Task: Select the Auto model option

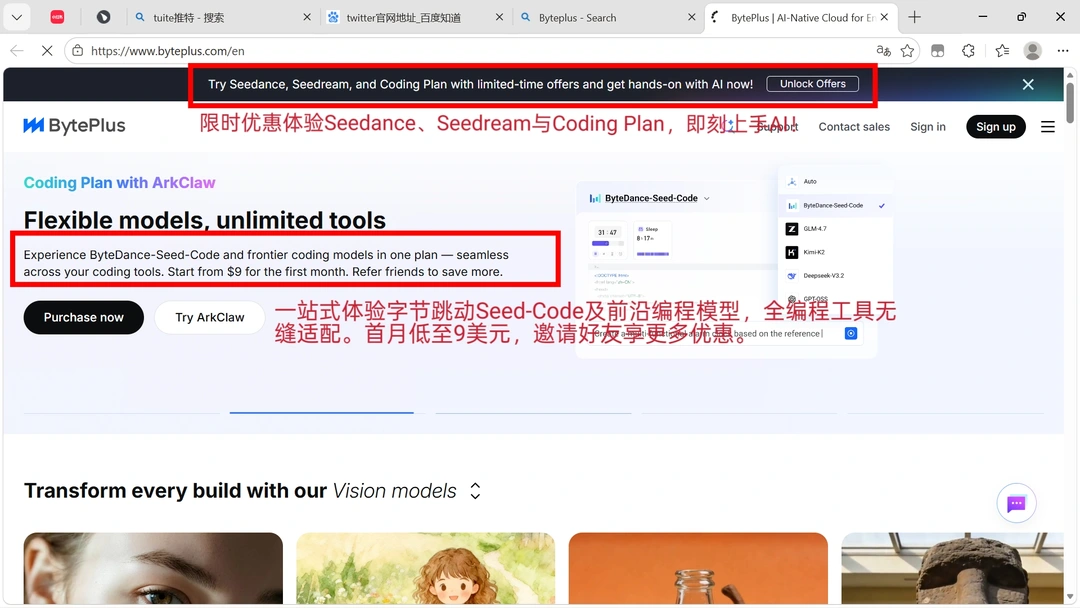Action: (x=835, y=182)
